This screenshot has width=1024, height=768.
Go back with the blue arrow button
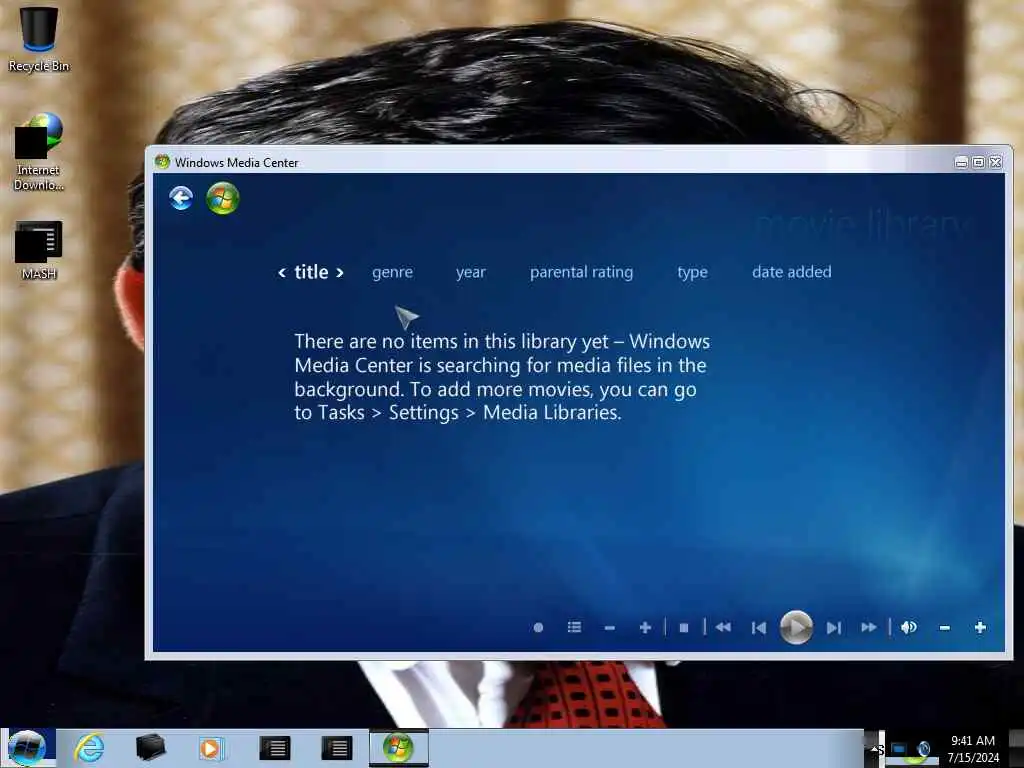click(181, 198)
